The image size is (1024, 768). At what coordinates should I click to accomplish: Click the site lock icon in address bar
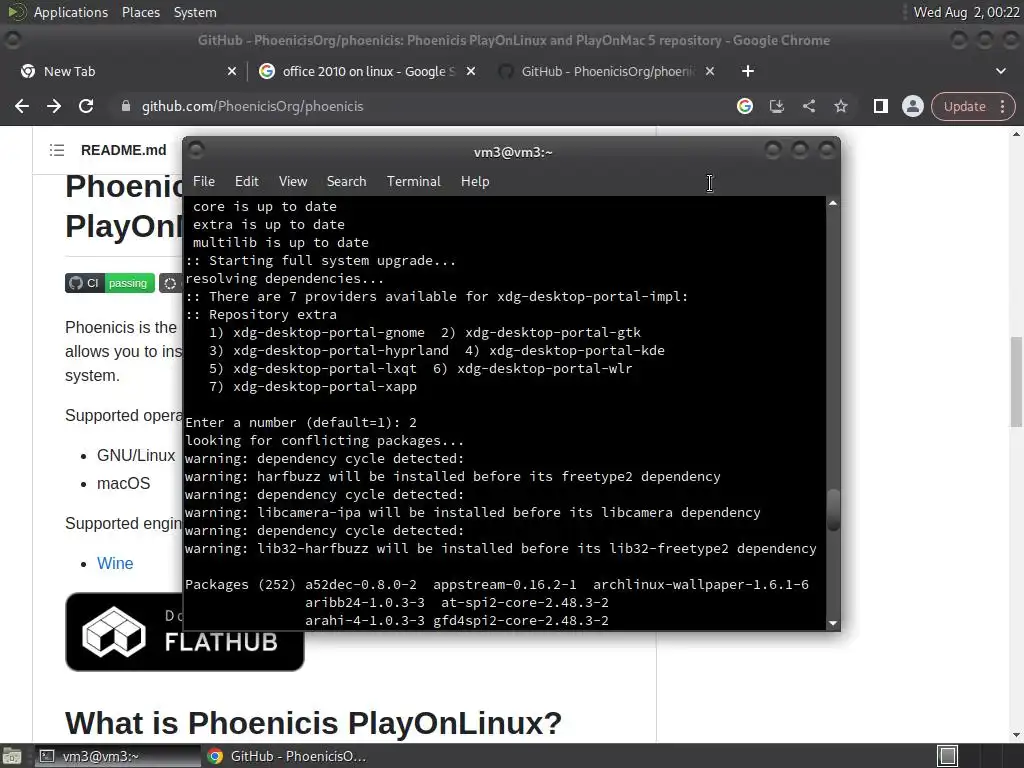point(126,106)
